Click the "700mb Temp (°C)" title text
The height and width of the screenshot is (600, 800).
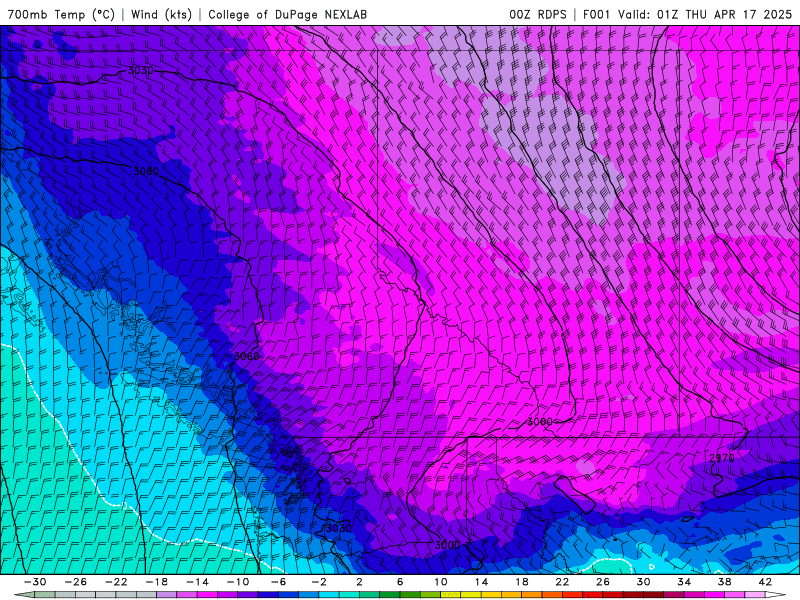[61, 14]
